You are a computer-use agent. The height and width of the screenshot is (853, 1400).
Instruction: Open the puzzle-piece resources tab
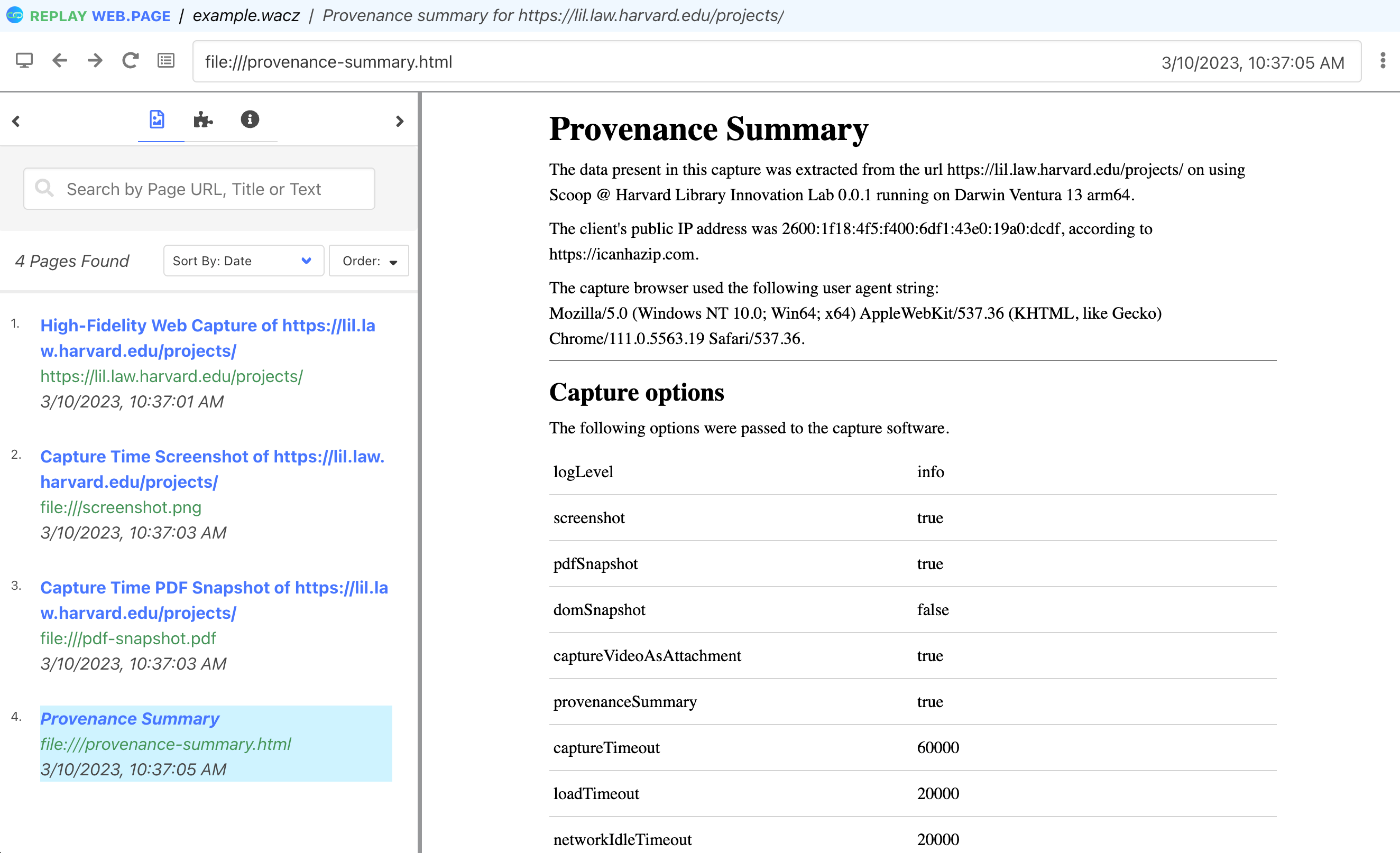(203, 119)
